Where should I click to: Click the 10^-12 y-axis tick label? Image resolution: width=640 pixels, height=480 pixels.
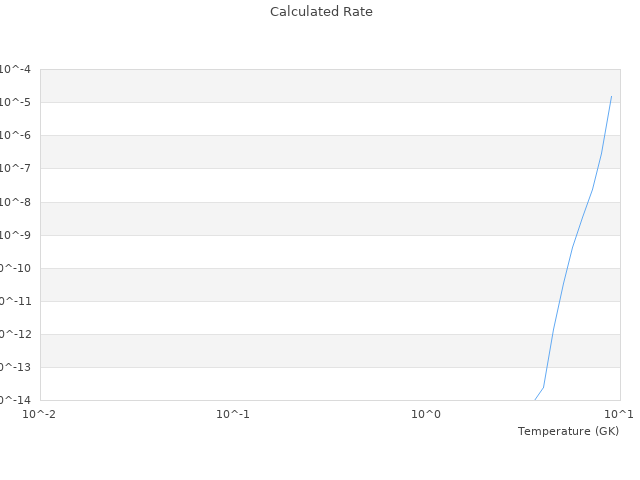tap(16, 334)
